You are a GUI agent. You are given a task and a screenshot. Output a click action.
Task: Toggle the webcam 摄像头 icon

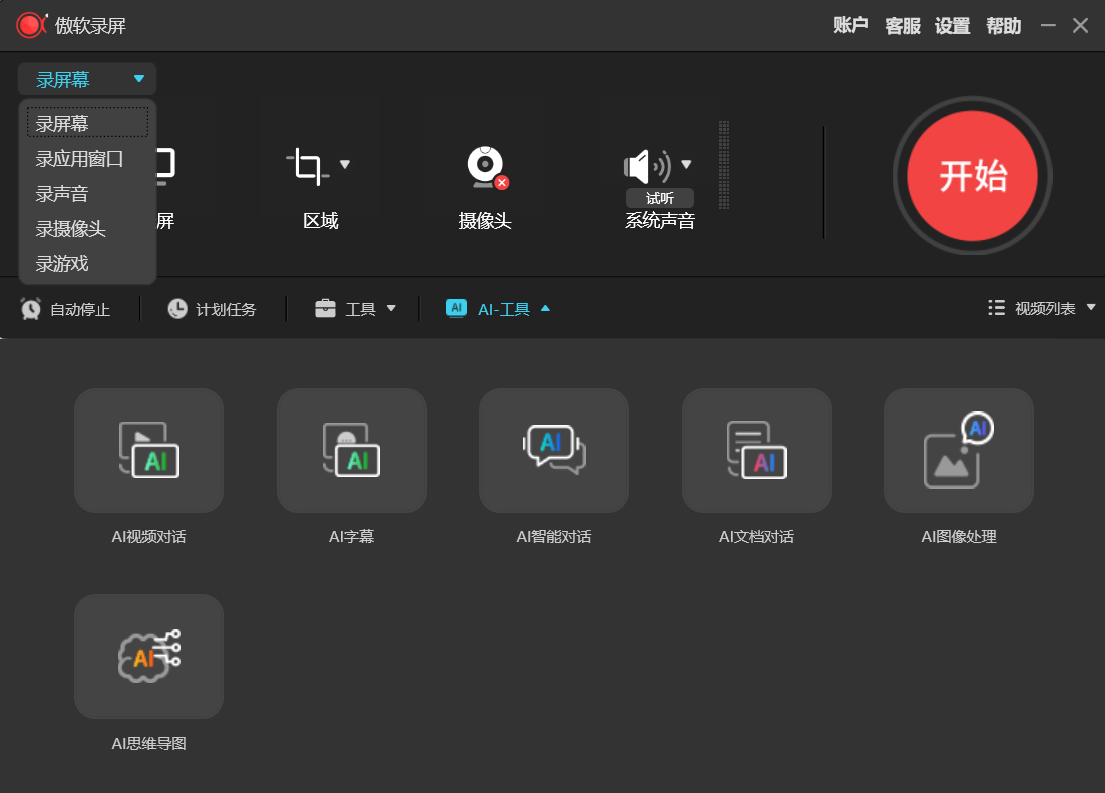[487, 168]
